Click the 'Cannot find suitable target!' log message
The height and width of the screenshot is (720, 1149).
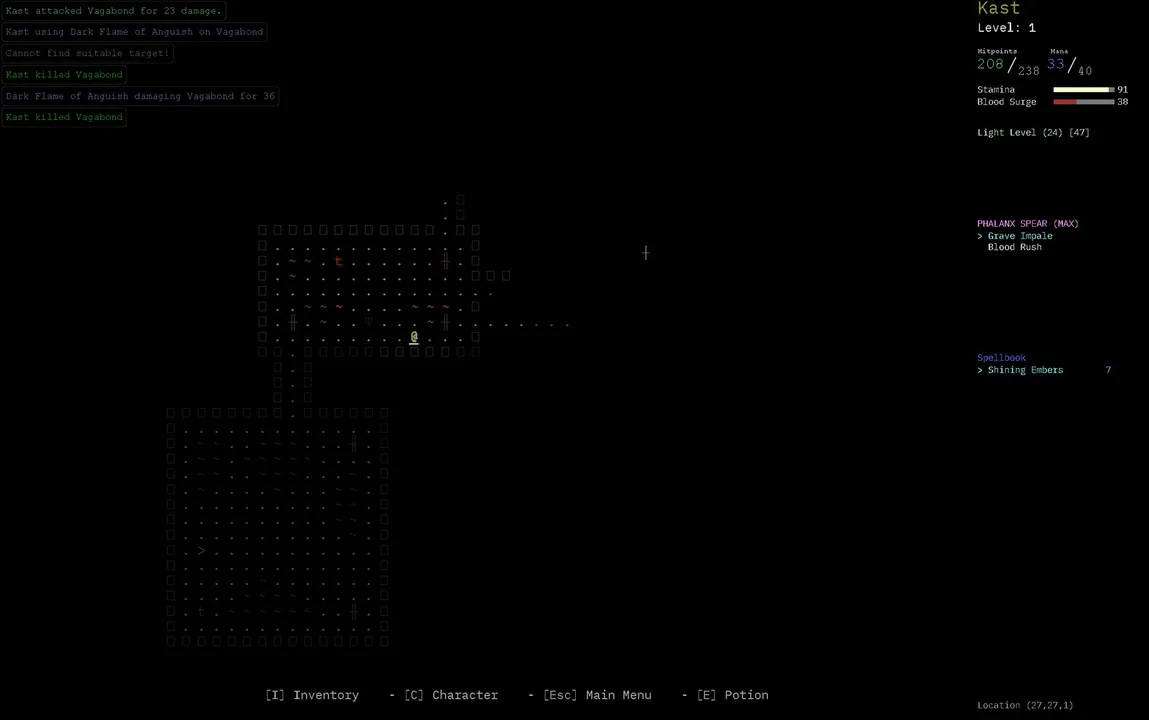pos(87,53)
